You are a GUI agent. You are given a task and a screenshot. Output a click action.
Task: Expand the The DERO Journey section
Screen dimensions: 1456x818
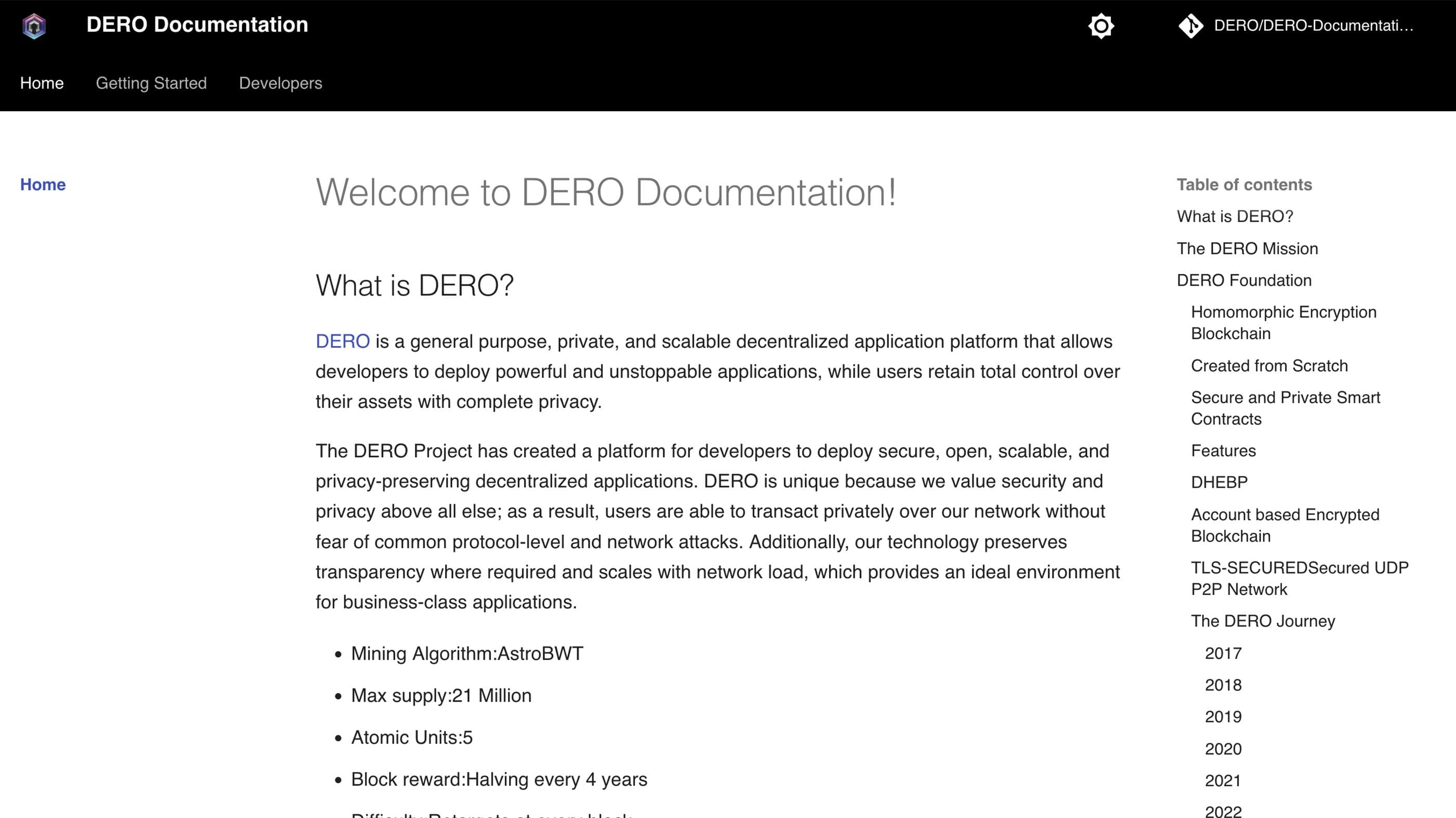1262,620
